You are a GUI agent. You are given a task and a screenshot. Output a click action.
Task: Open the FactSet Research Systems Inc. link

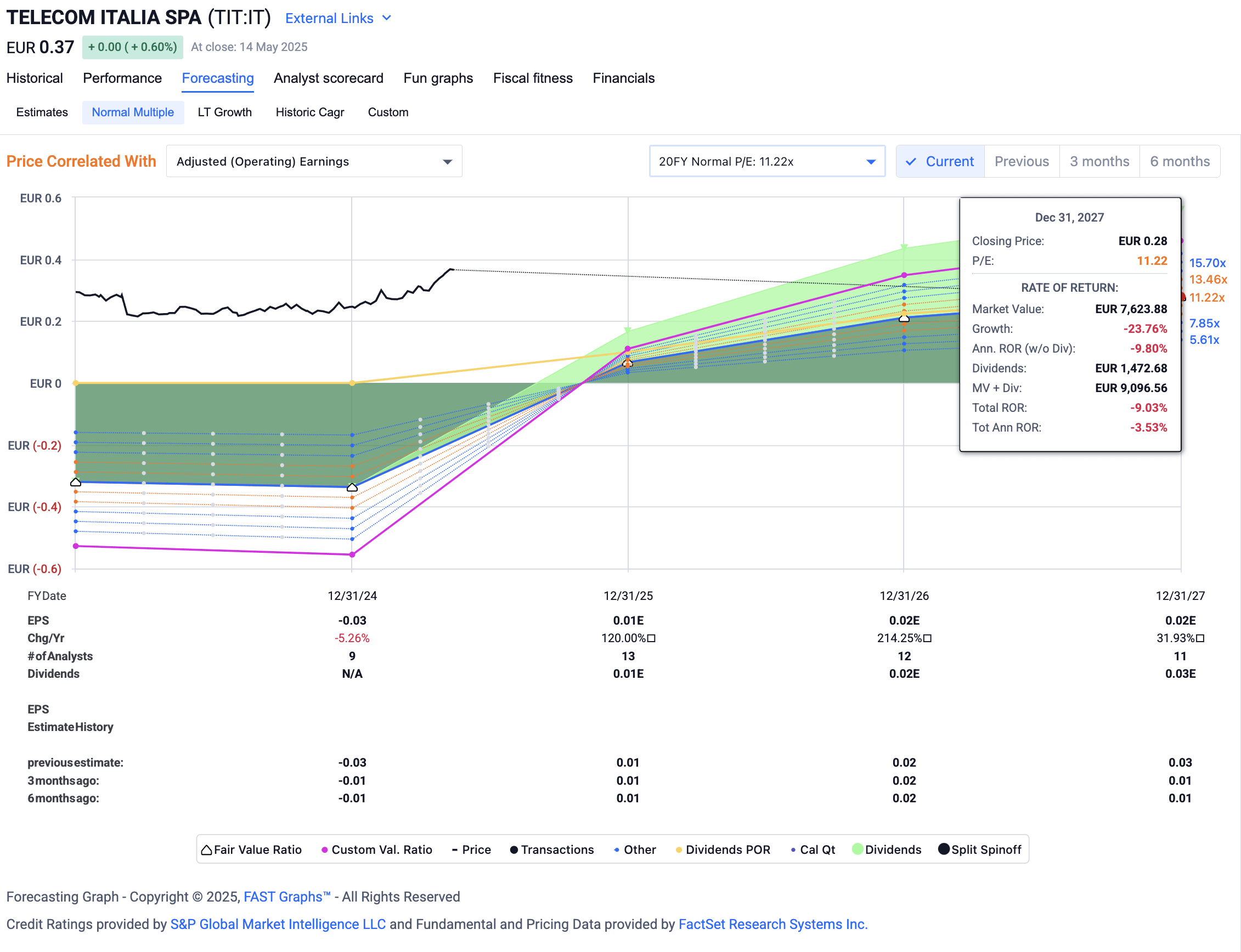pos(772,924)
